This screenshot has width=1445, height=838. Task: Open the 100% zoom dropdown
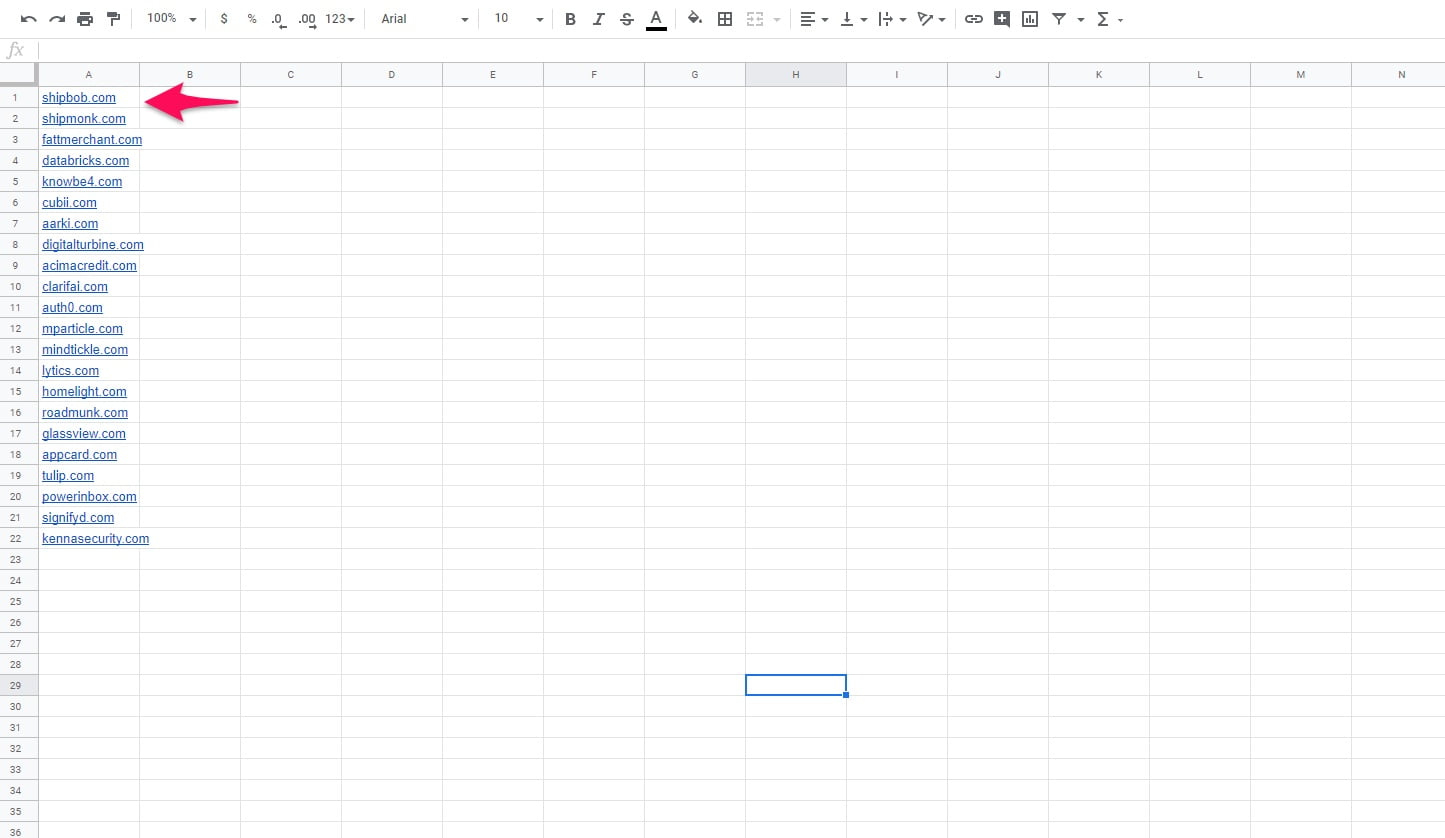[171, 19]
